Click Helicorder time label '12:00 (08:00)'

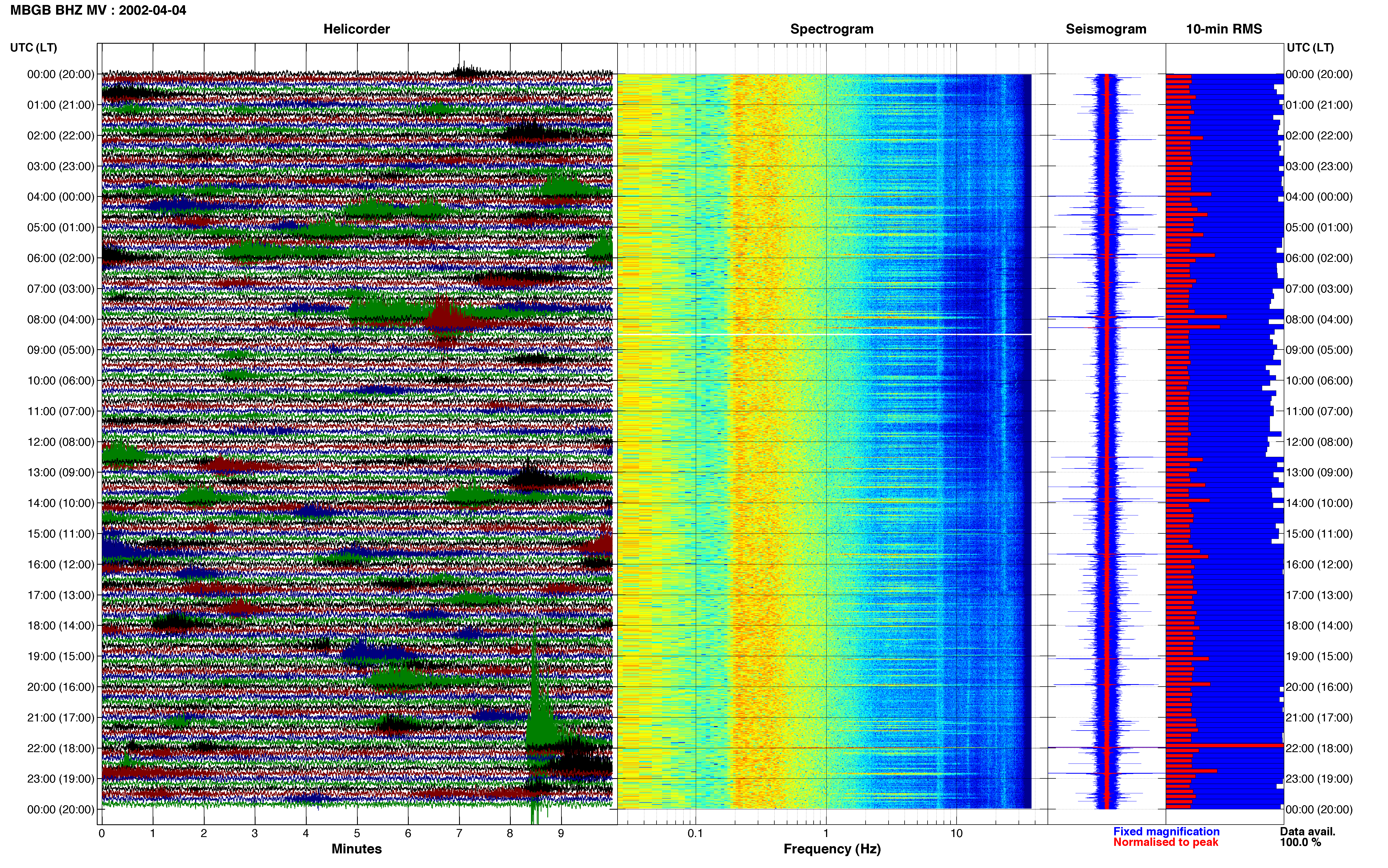click(x=61, y=442)
